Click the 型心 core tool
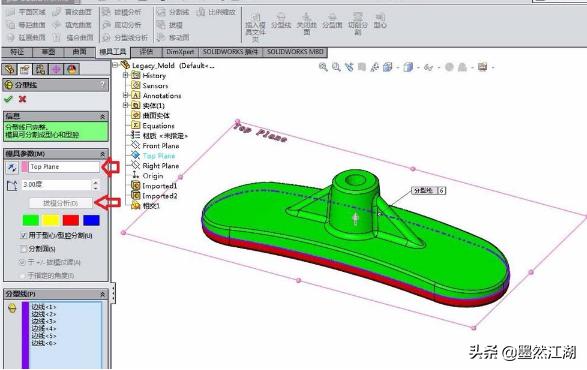Viewport: 587px width, 370px height. pos(380,21)
